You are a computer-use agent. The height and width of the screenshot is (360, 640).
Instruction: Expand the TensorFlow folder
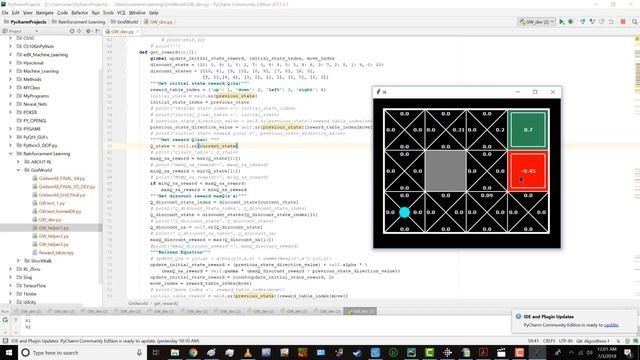coord(11,286)
